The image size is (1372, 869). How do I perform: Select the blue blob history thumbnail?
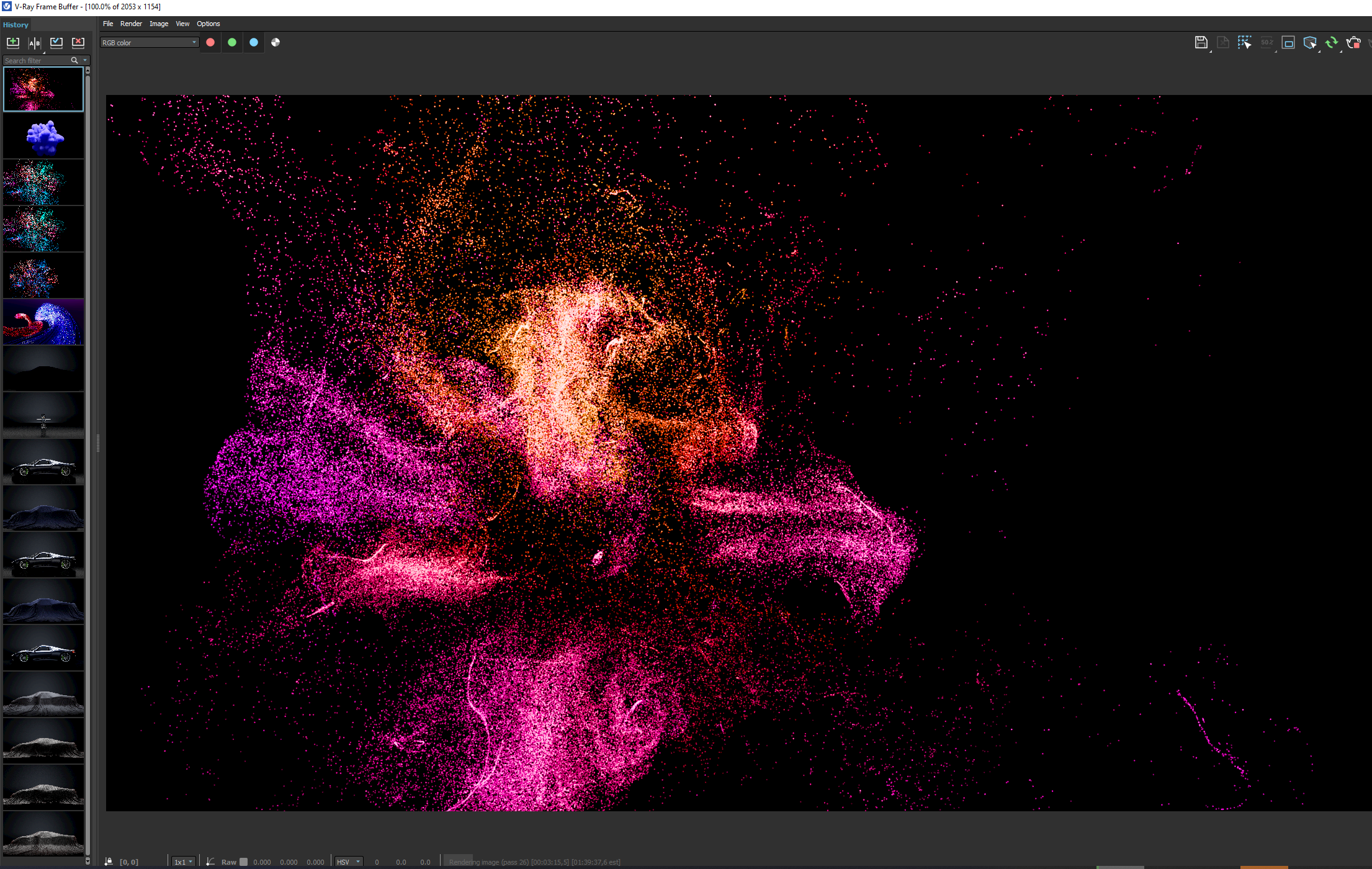click(43, 136)
